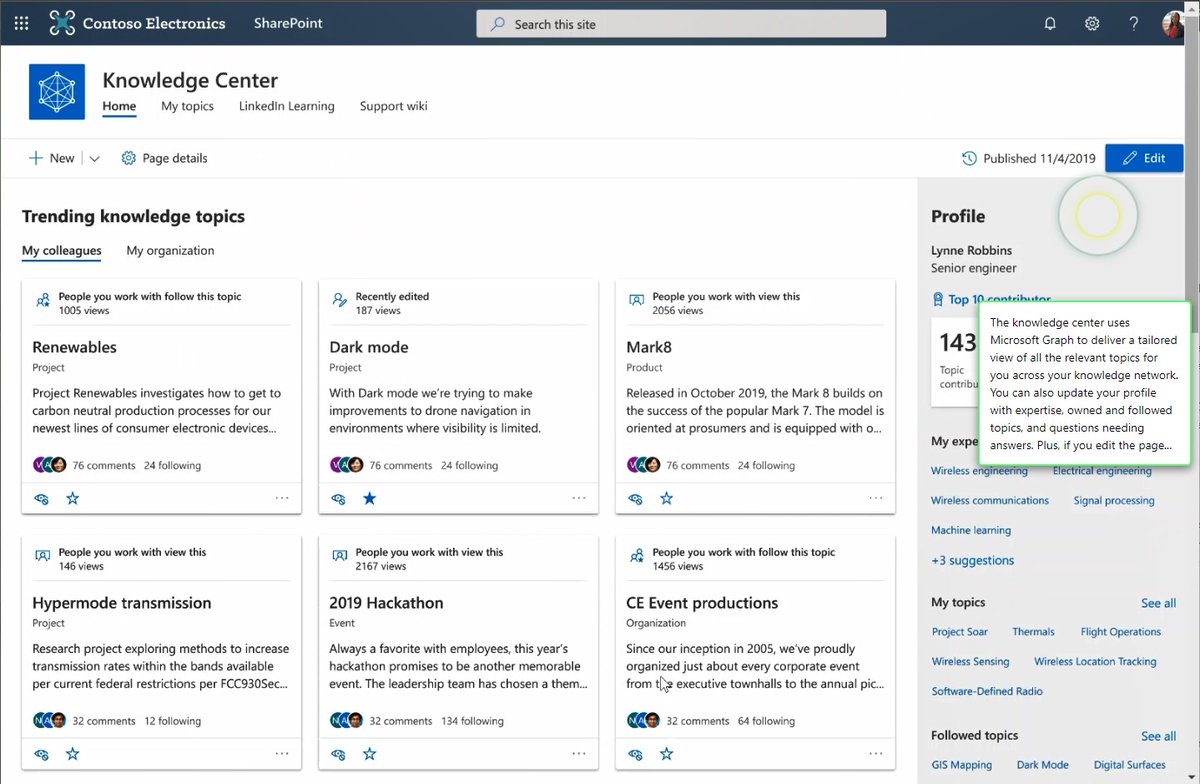The image size is (1200, 784).
Task: Expand the +3 suggestions link
Action: coord(972,560)
